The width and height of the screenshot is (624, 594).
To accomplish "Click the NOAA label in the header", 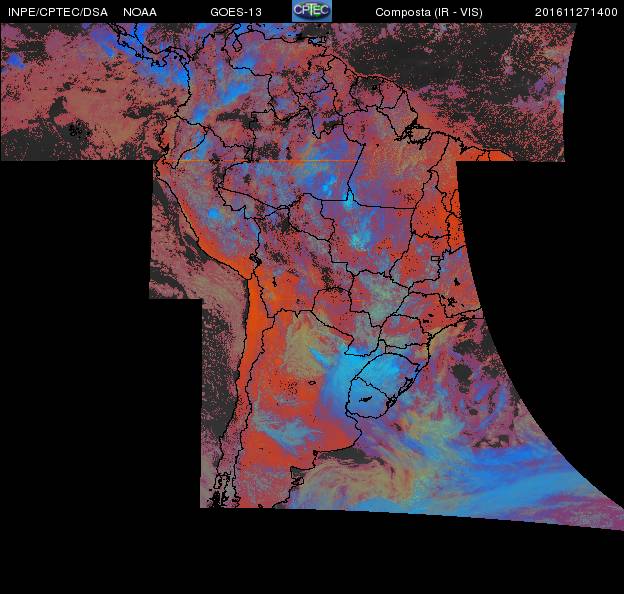I will 140,12.
